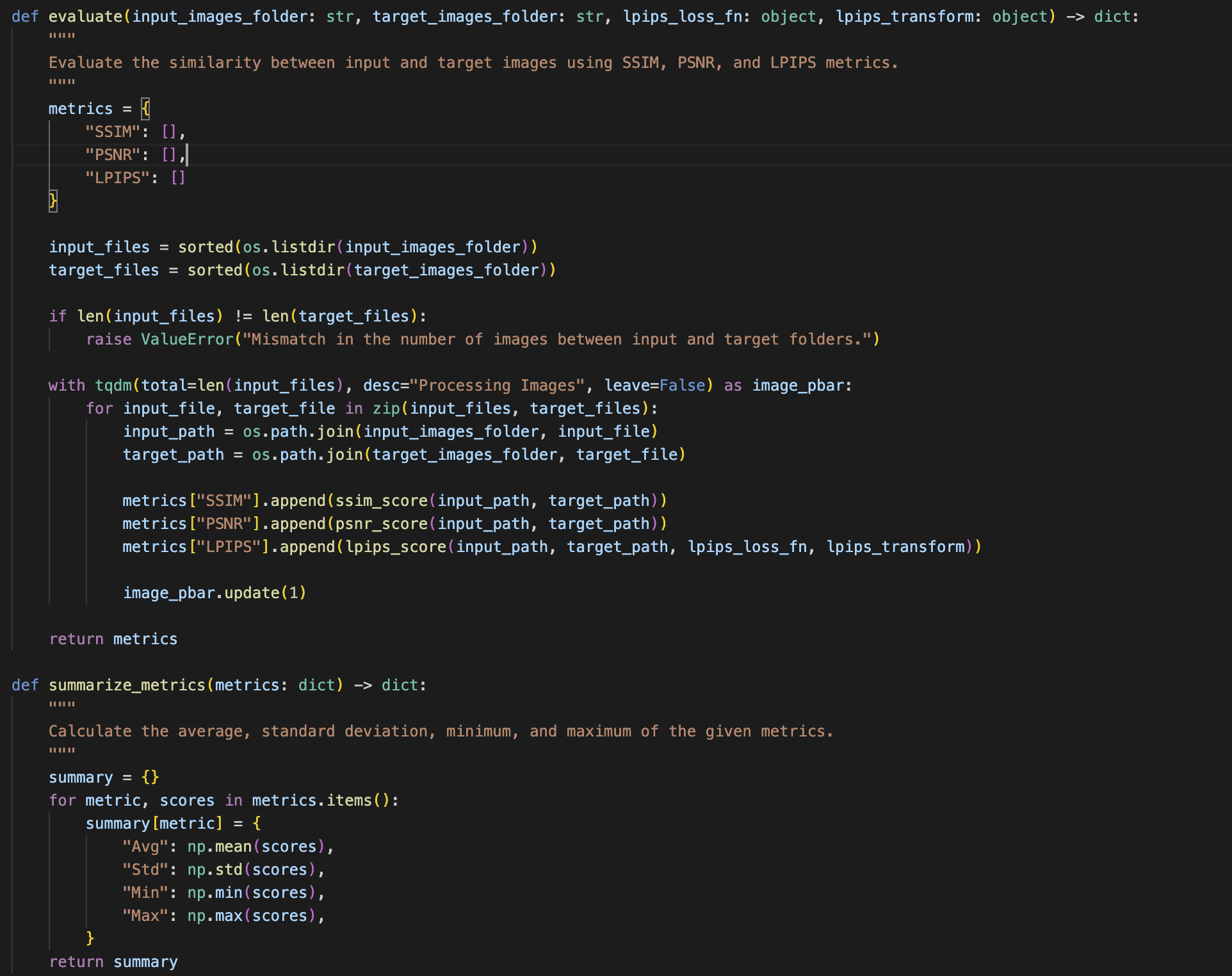The width and height of the screenshot is (1232, 976).
Task: Click the False value of the leave argument
Action: click(682, 386)
